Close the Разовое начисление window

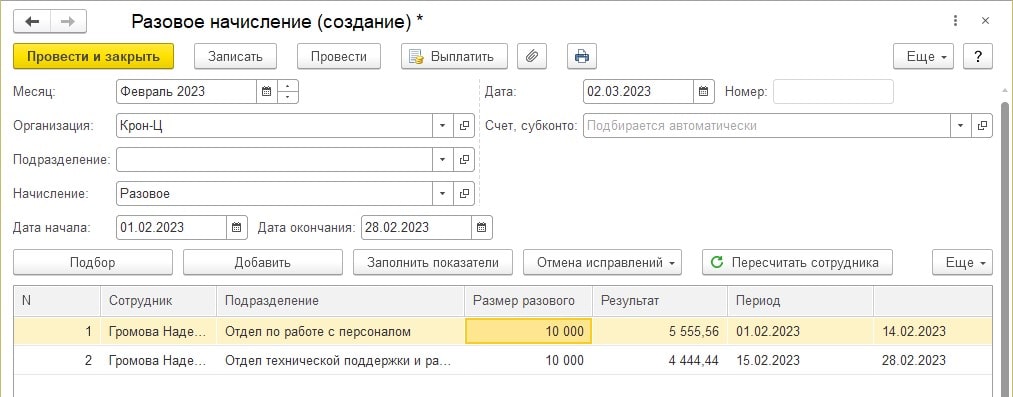(x=985, y=21)
